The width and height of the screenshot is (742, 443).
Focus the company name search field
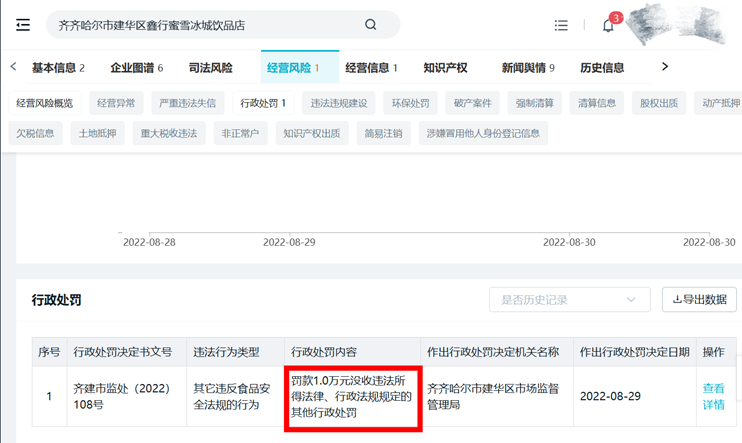223,25
